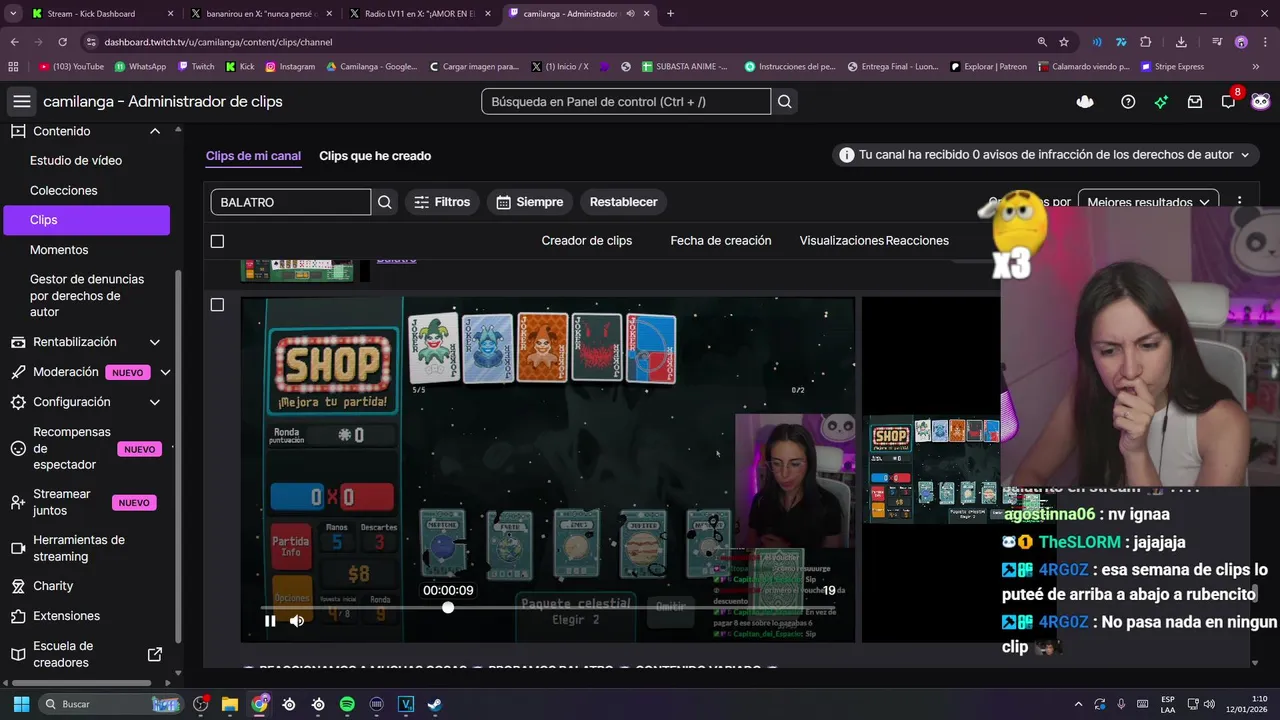Focus the BALATRO clip search field

[290, 202]
